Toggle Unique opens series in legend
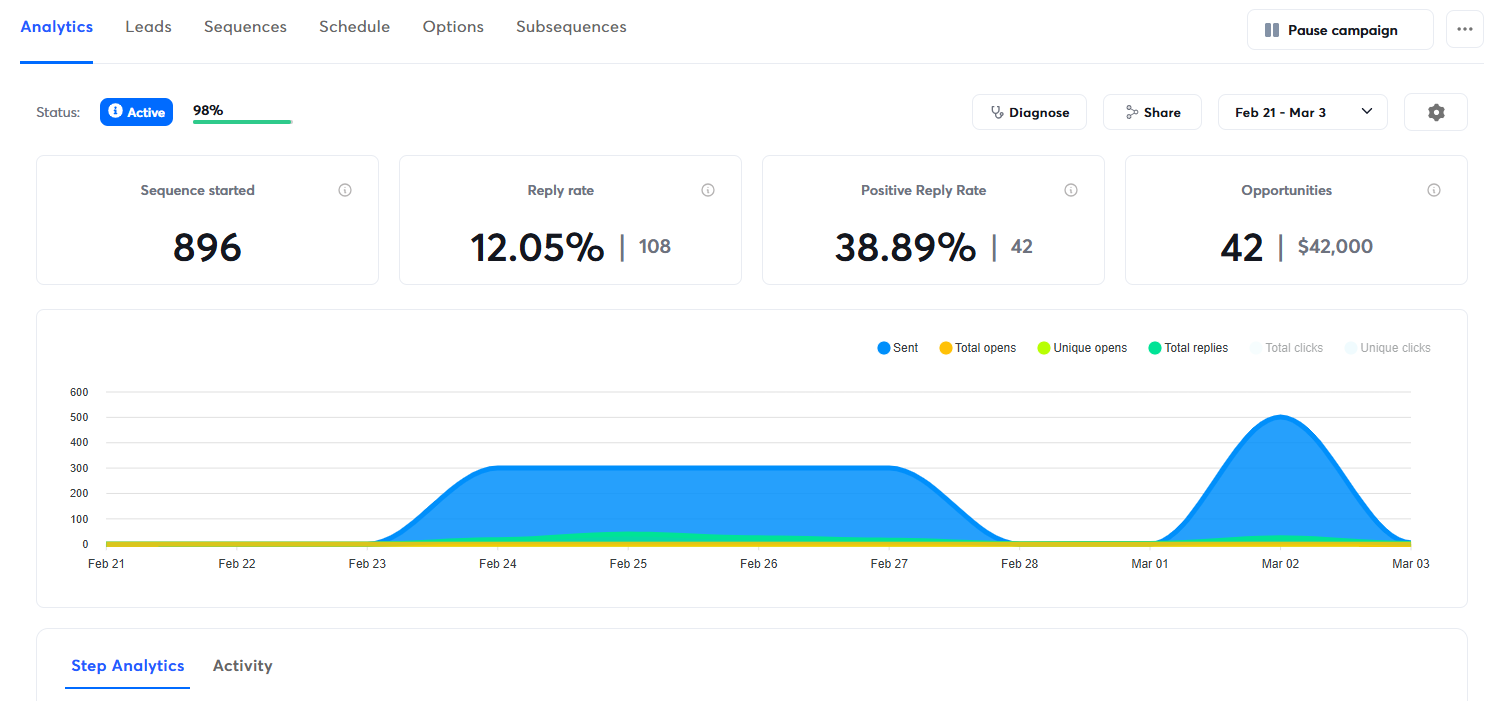Image resolution: width=1509 pixels, height=701 pixels. (x=1082, y=348)
